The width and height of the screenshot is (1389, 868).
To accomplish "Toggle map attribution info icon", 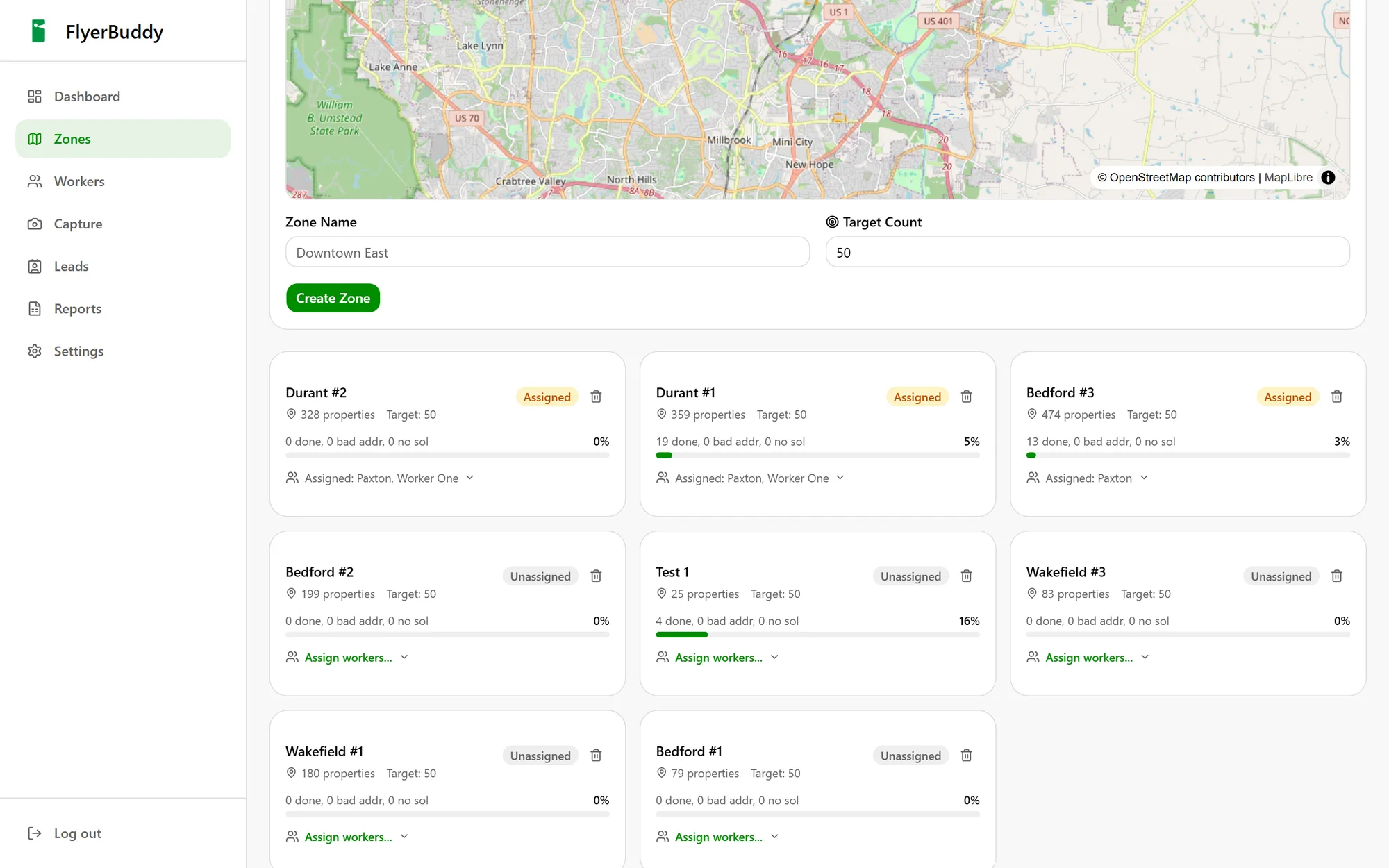I will [1328, 177].
